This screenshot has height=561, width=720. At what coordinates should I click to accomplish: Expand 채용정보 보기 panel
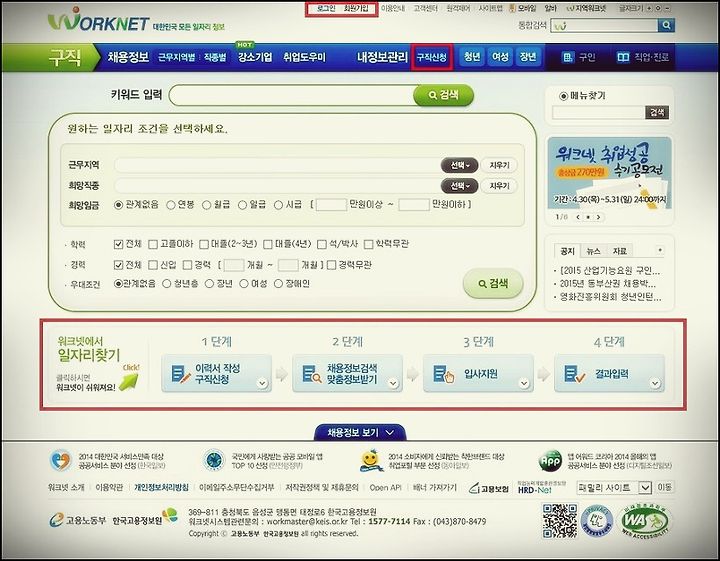coord(360,432)
